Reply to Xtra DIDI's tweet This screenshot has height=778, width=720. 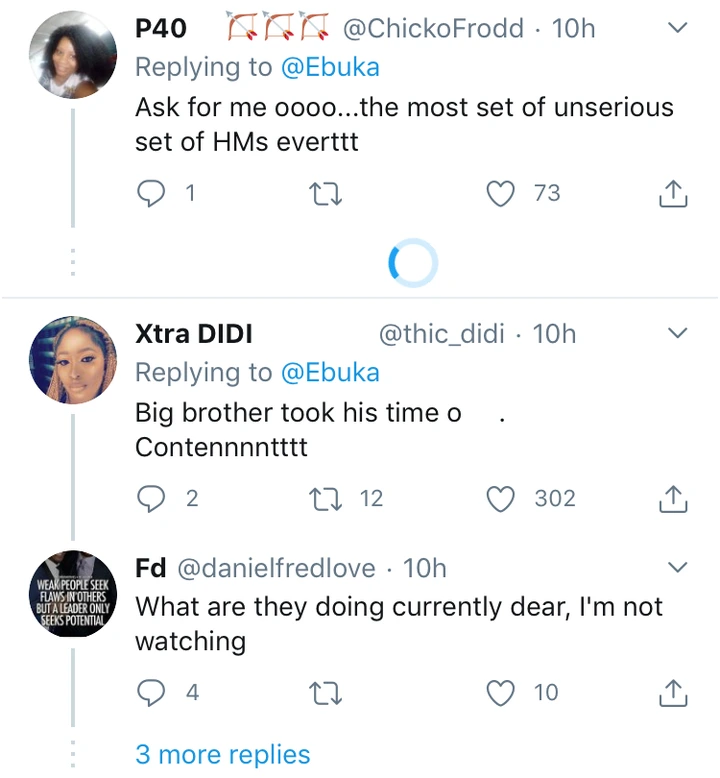[150, 498]
